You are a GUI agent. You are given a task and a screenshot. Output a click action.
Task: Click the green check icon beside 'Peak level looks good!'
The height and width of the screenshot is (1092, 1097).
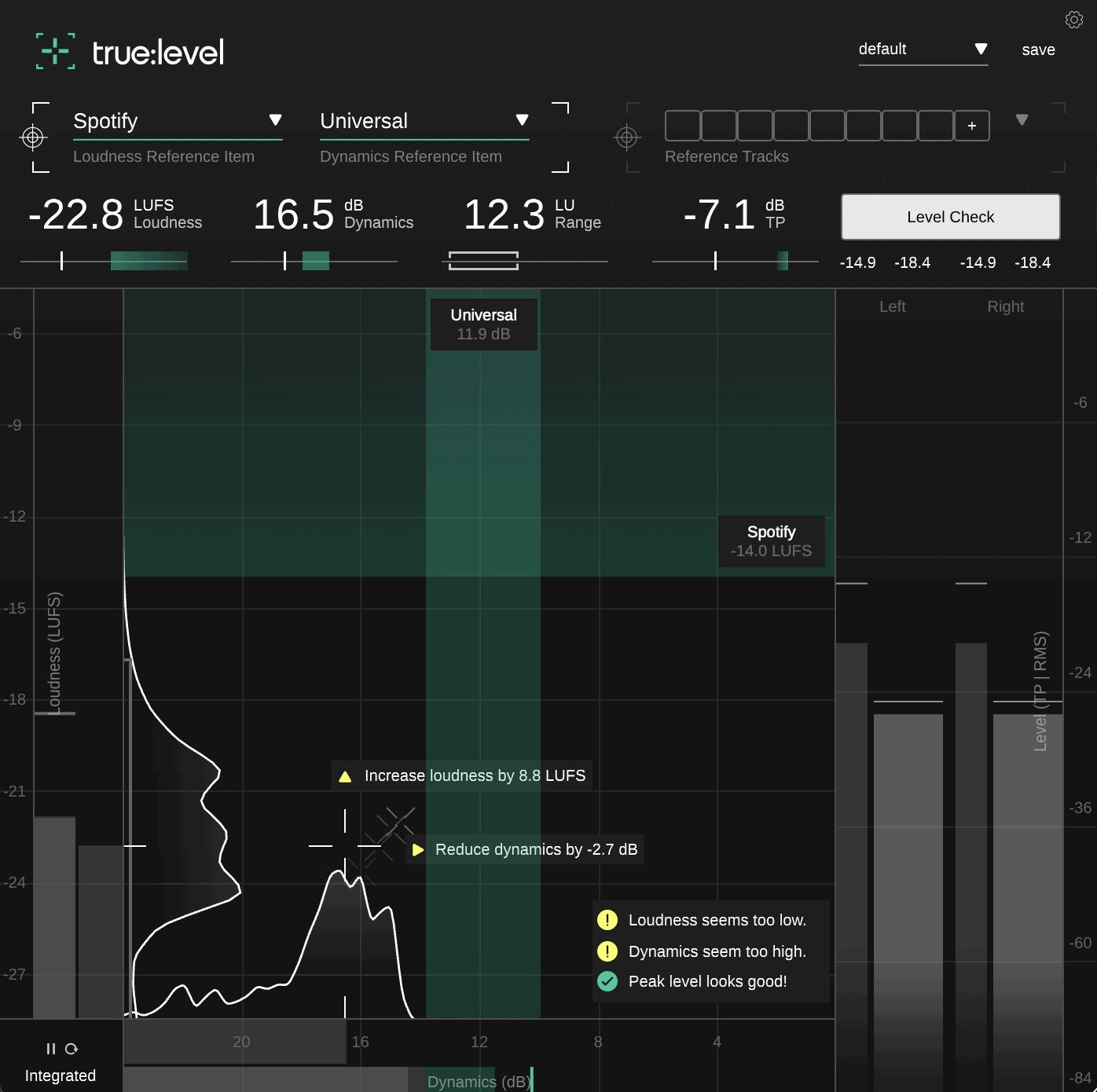607,981
